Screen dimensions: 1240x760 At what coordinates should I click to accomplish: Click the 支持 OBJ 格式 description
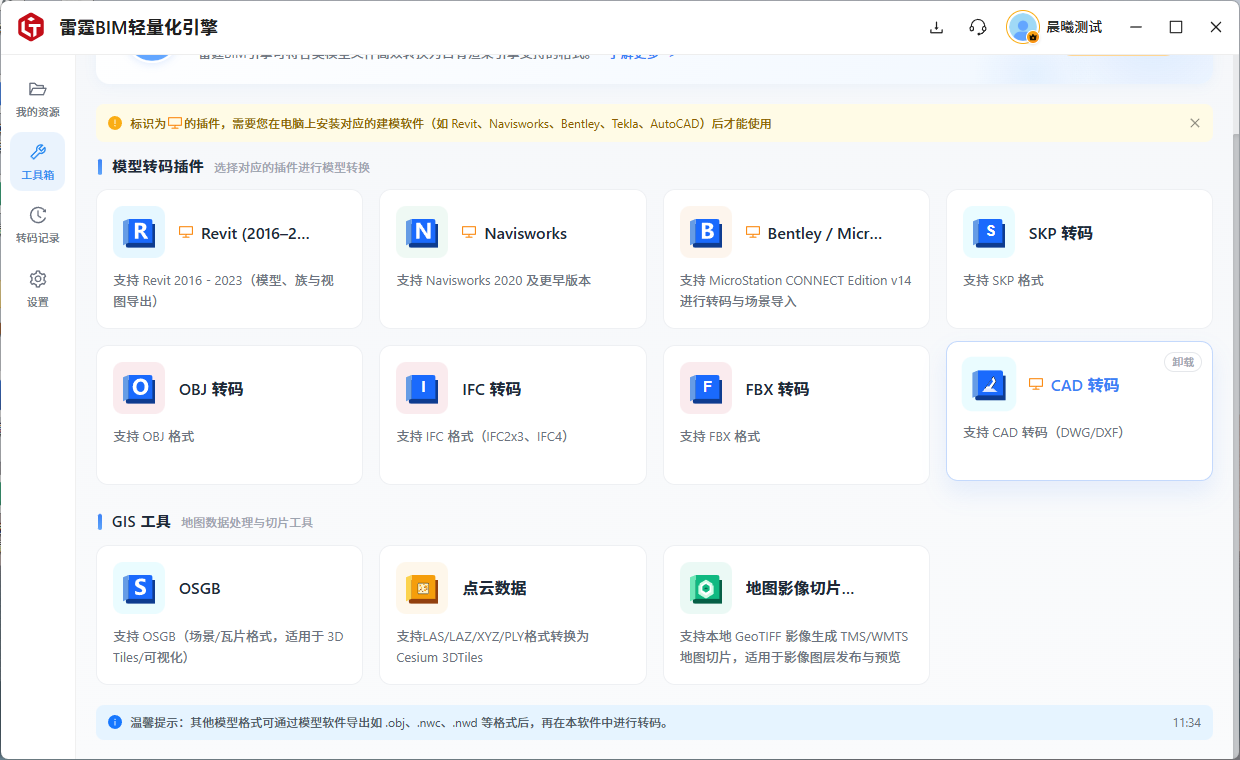(x=153, y=437)
